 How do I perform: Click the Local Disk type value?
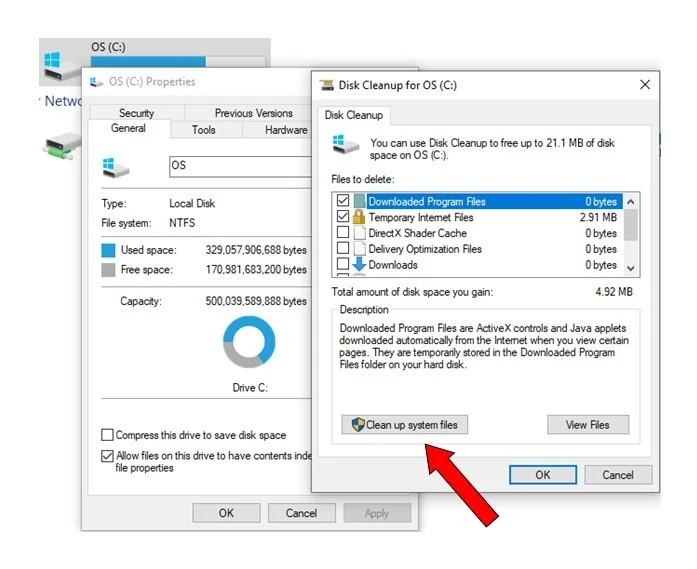[x=192, y=203]
